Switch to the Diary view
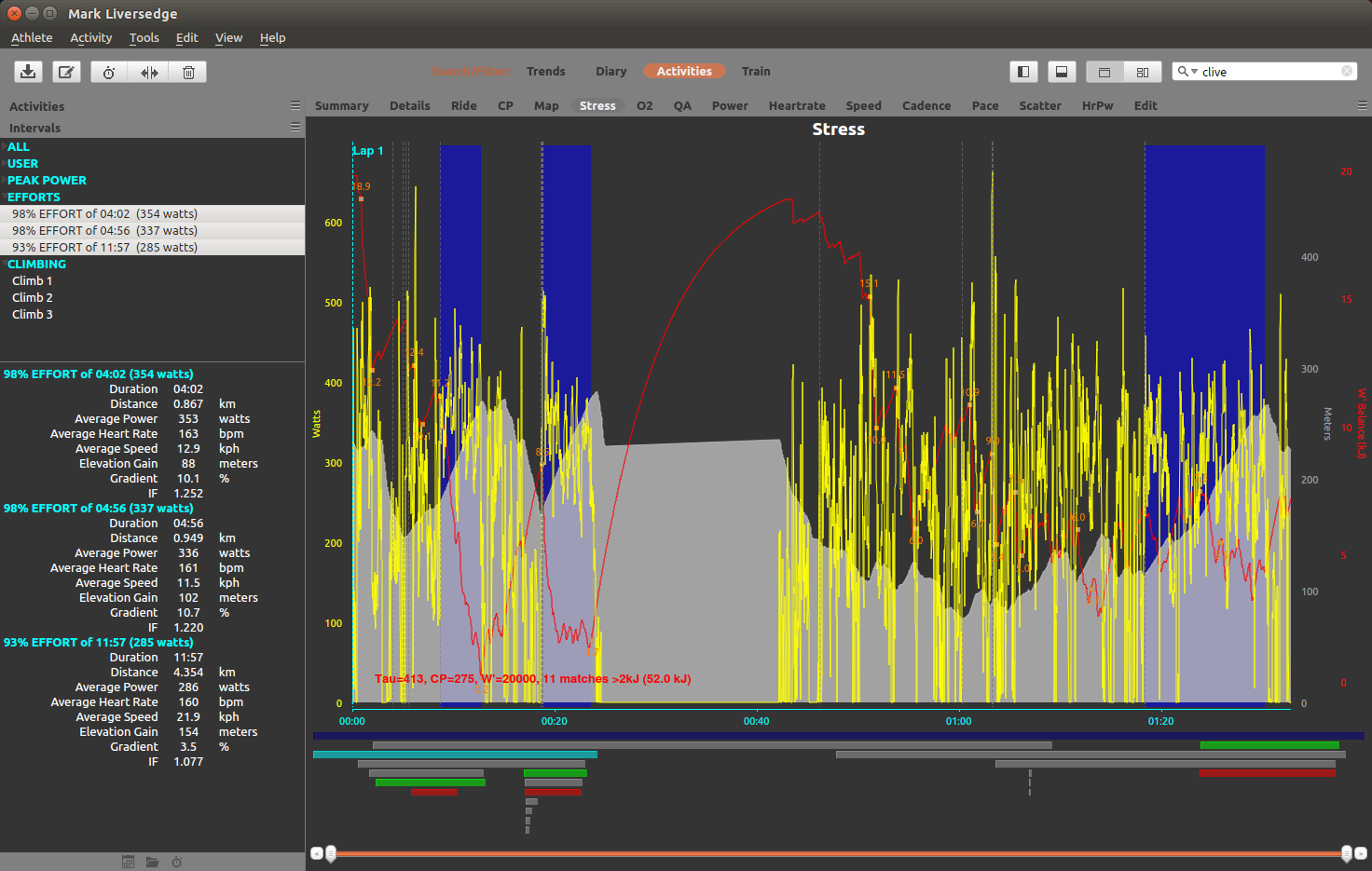 611,72
